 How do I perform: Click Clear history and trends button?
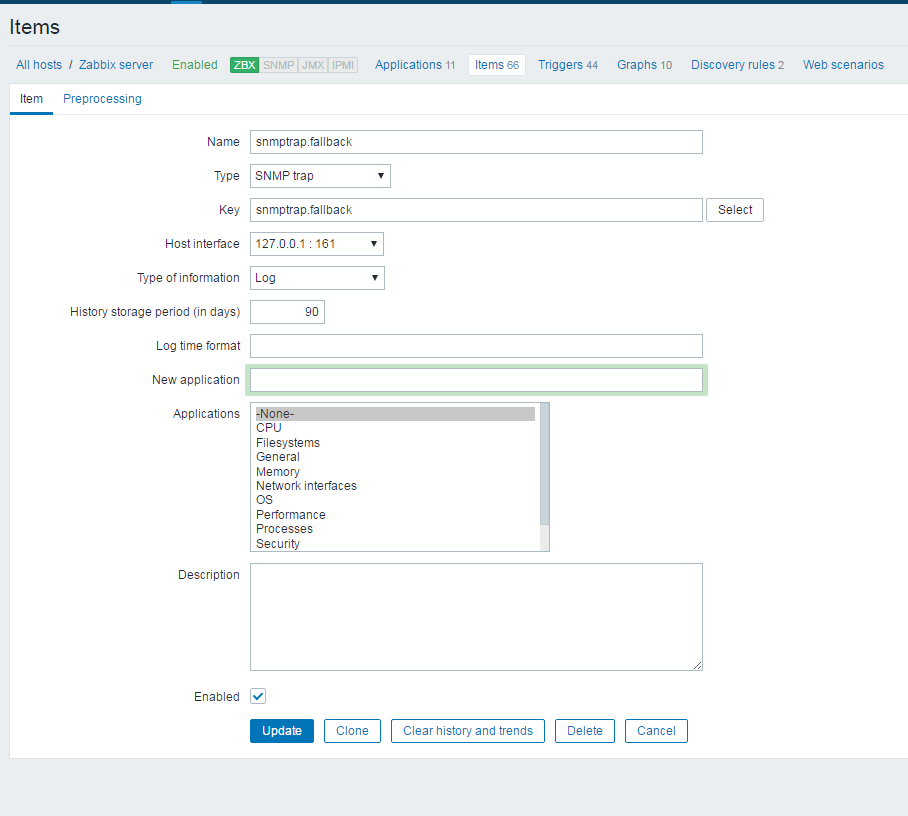(468, 731)
